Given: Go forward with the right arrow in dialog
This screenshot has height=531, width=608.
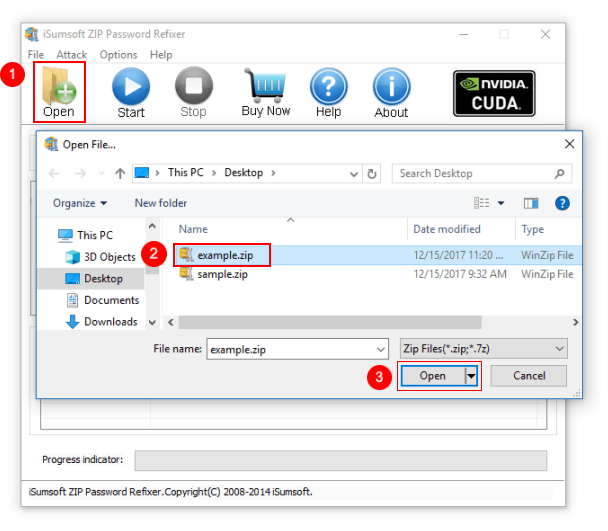Looking at the screenshot, I should tap(80, 173).
